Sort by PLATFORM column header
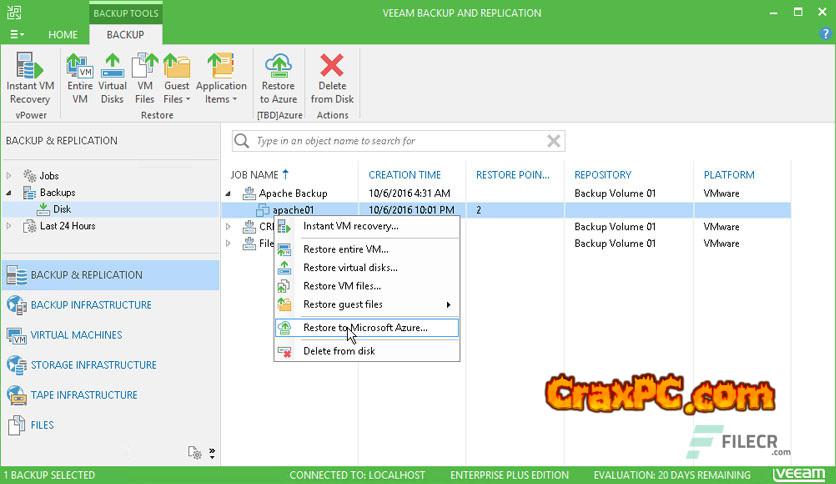The image size is (836, 484). (x=729, y=175)
